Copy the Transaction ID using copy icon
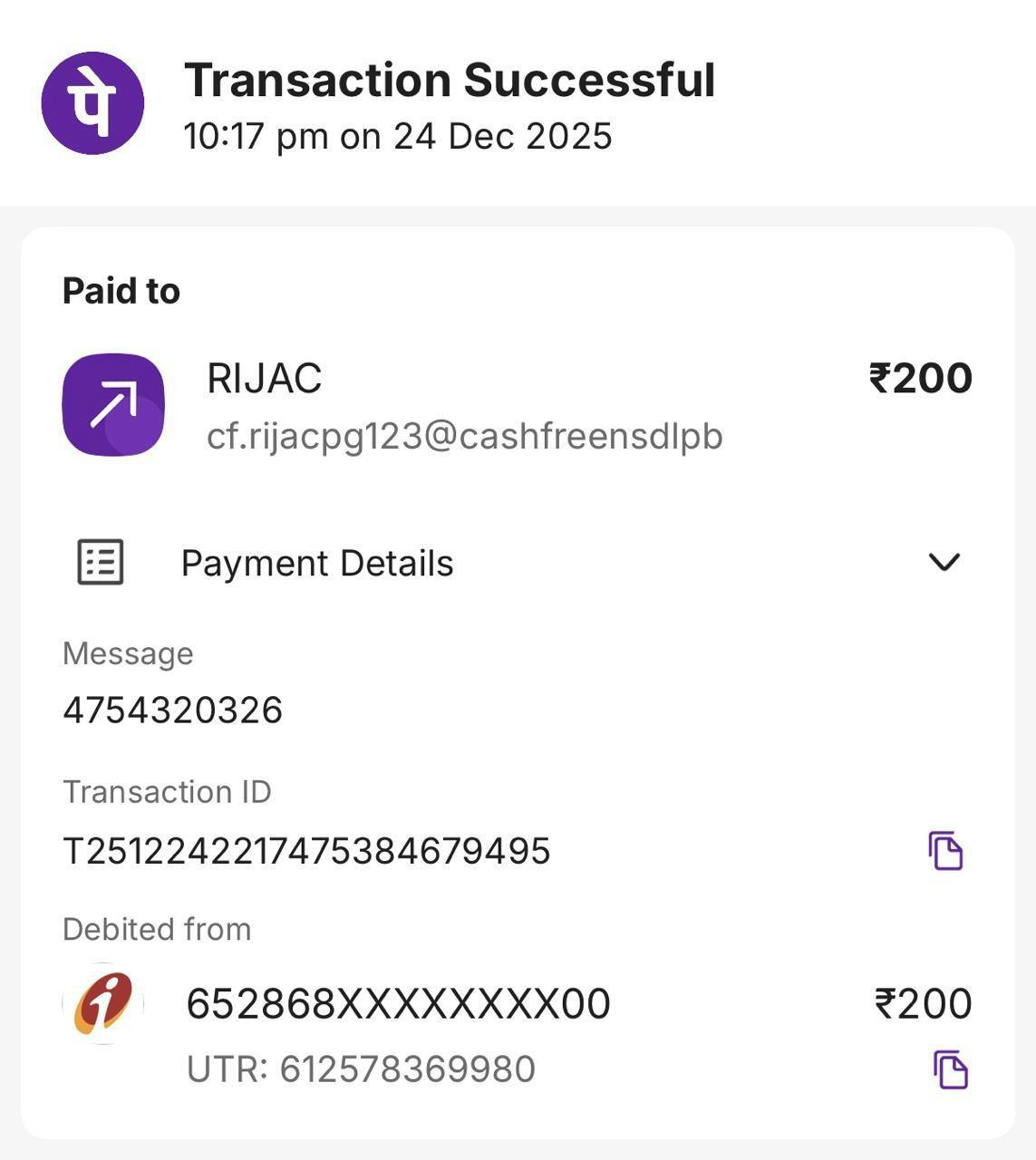This screenshot has height=1160, width=1036. pyautogui.click(x=945, y=850)
